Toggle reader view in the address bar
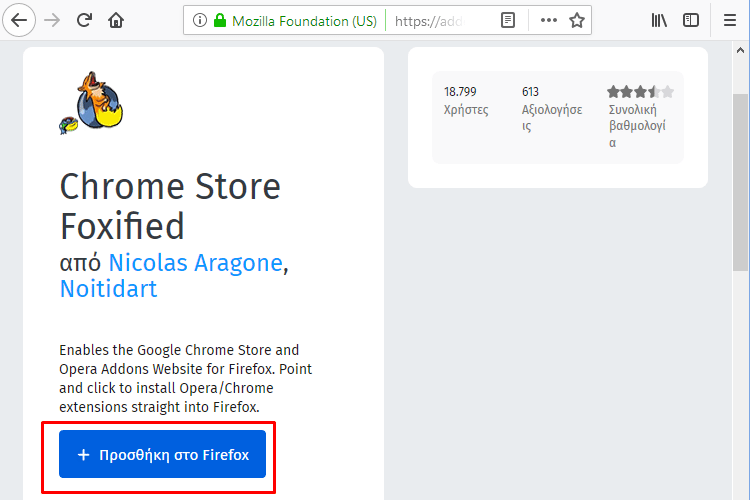 coord(508,20)
